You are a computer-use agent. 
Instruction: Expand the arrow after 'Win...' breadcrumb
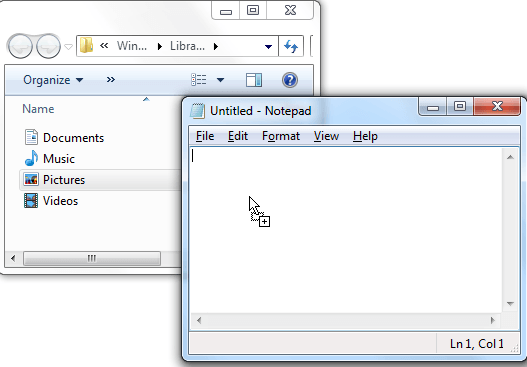[160, 46]
